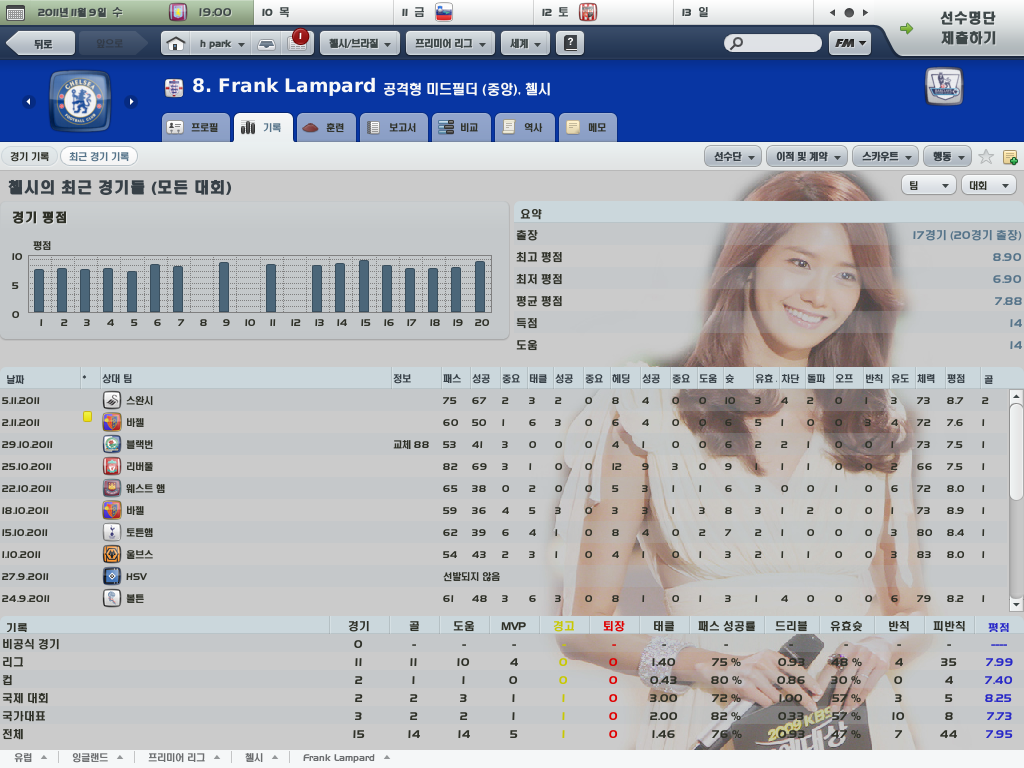The height and width of the screenshot is (768, 1024).
Task: Click the Premier League logo badge
Action: click(x=944, y=88)
